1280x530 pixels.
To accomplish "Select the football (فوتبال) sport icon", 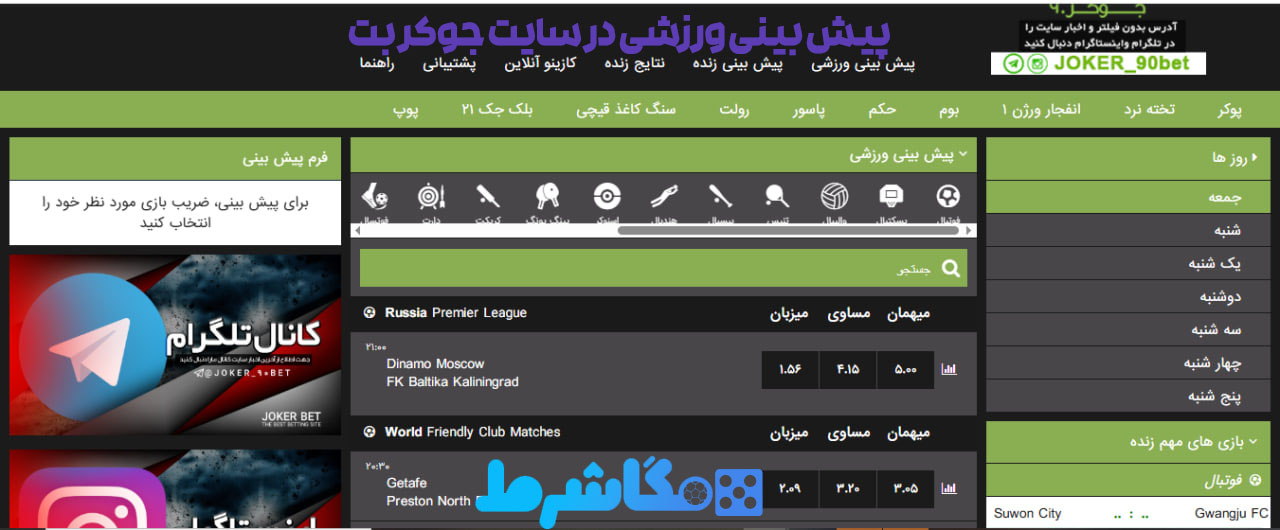I will coord(948,196).
